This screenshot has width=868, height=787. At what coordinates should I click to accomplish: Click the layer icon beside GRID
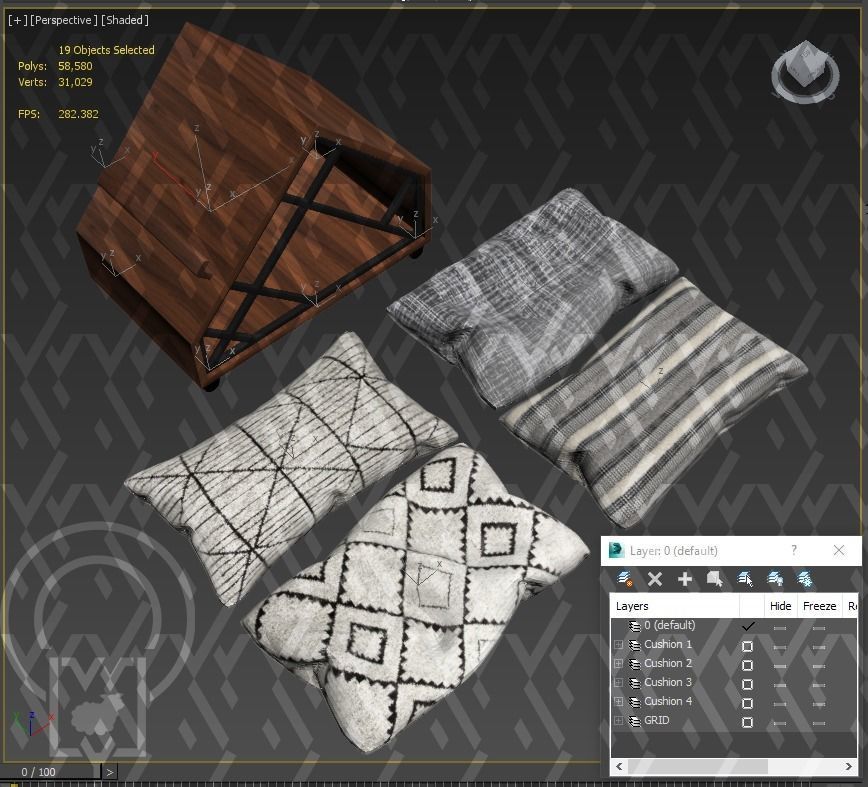[634, 721]
